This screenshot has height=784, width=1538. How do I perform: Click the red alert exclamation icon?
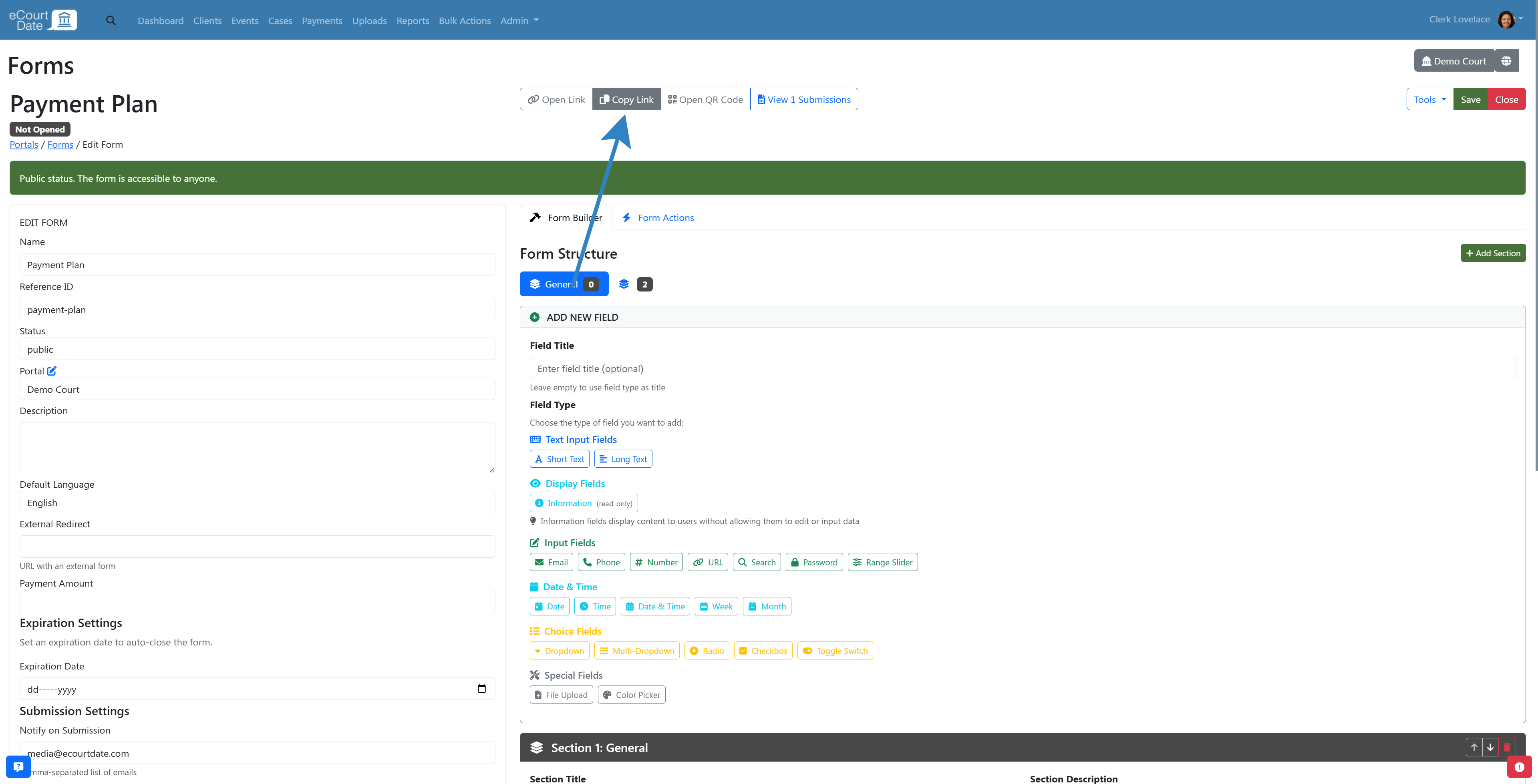(1520, 767)
